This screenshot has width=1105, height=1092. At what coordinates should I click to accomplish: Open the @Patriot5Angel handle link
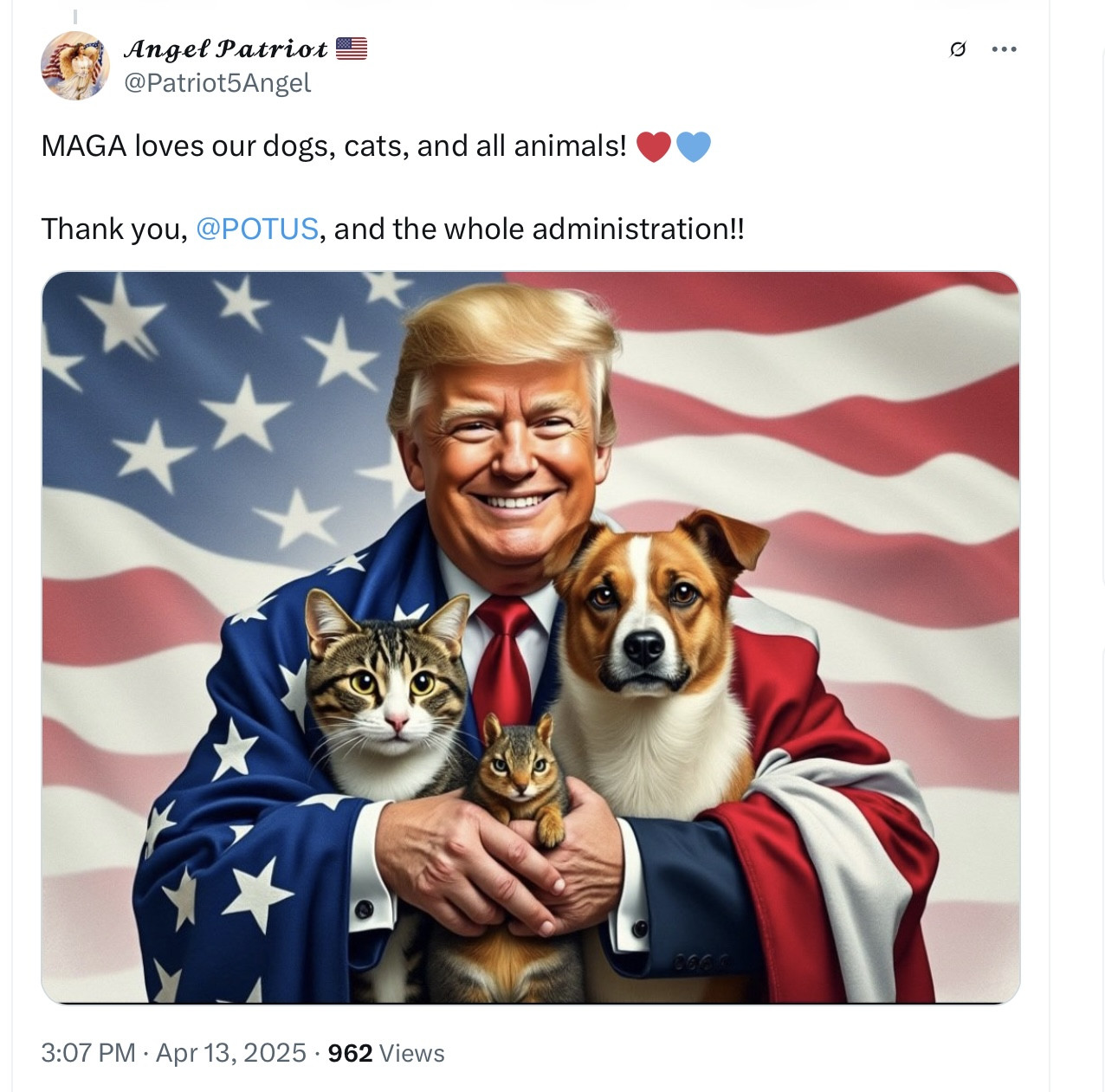click(217, 83)
